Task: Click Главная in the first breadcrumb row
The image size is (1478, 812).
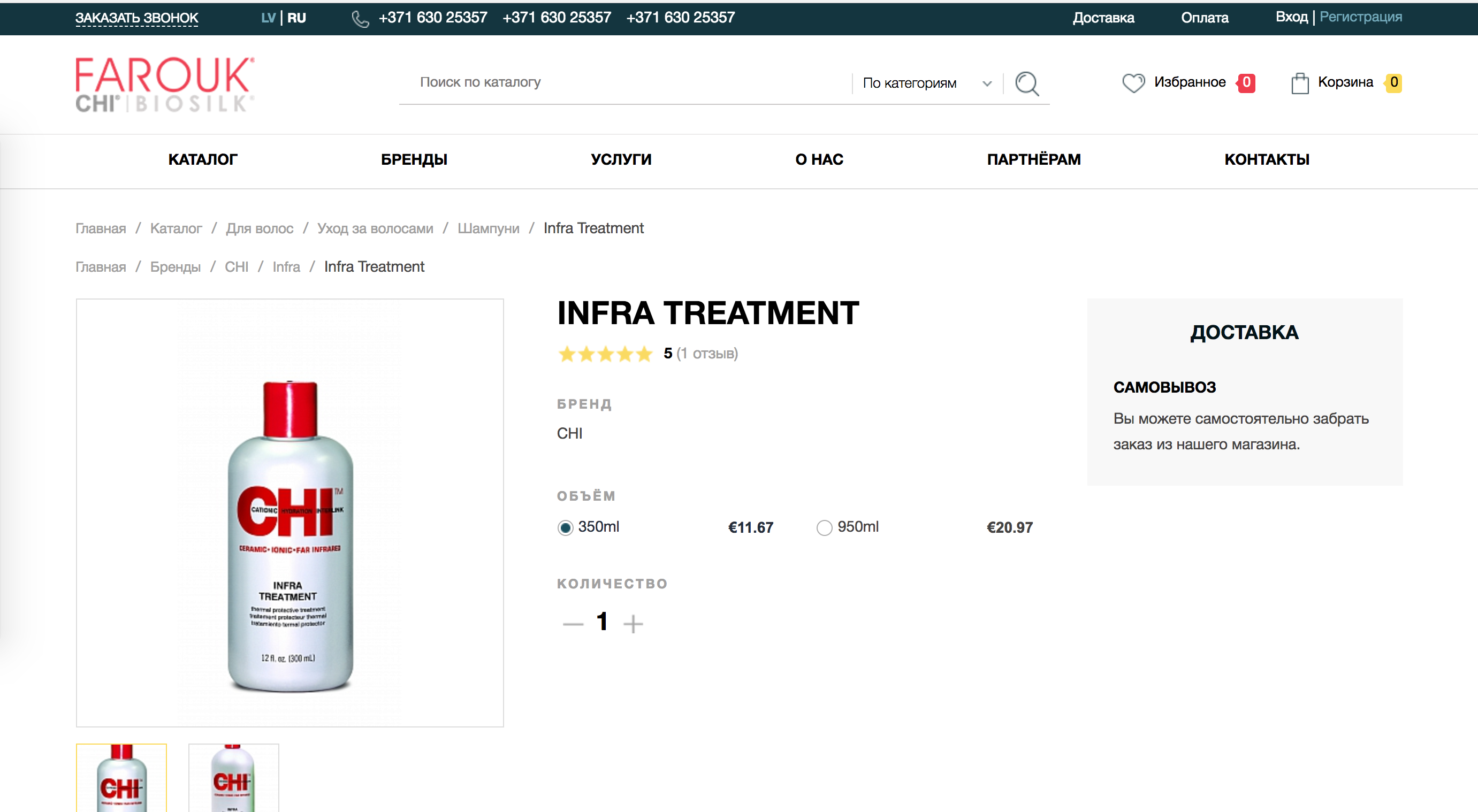Action: coord(101,228)
